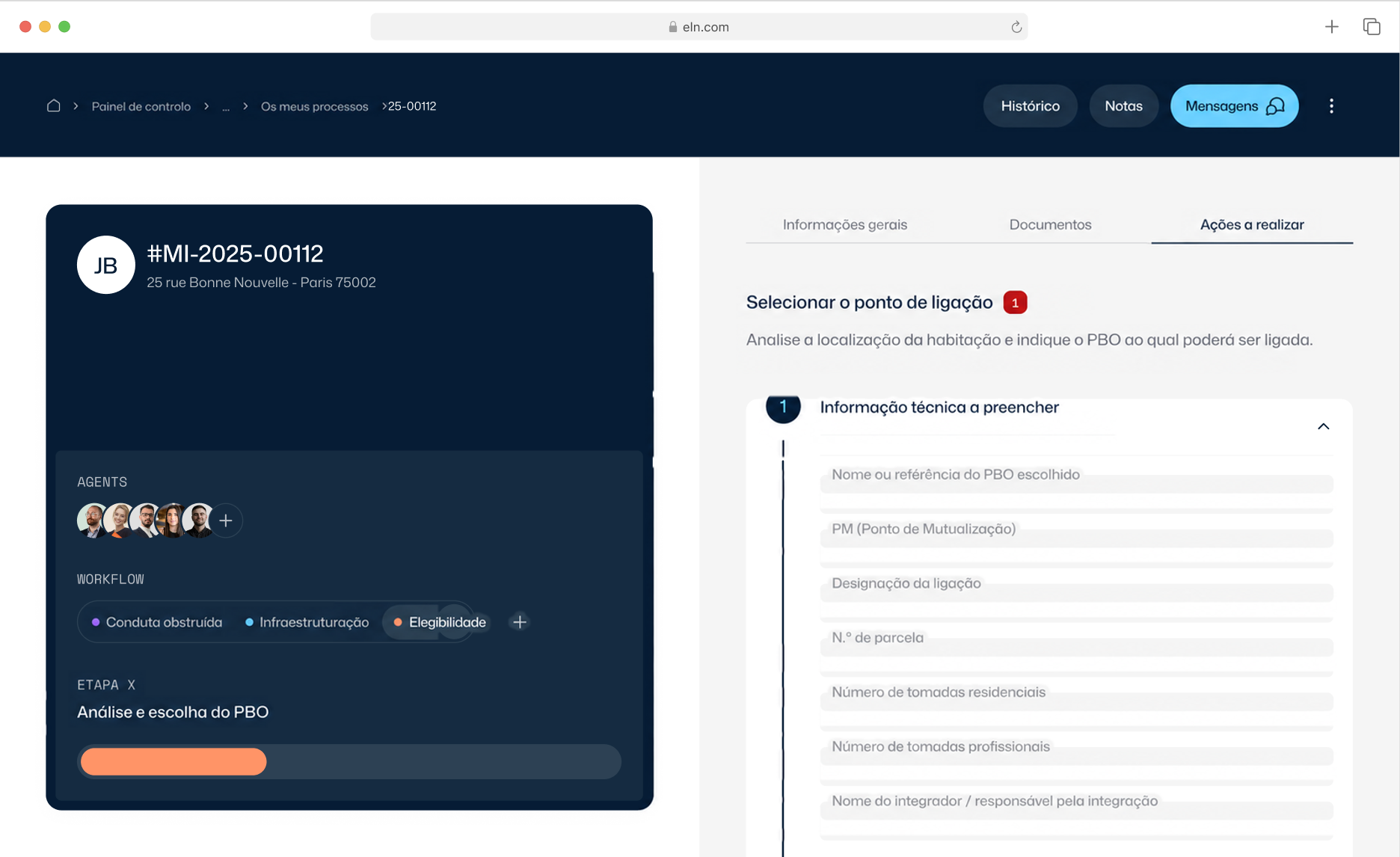
Task: Click the JB avatar circle
Action: pos(106,265)
